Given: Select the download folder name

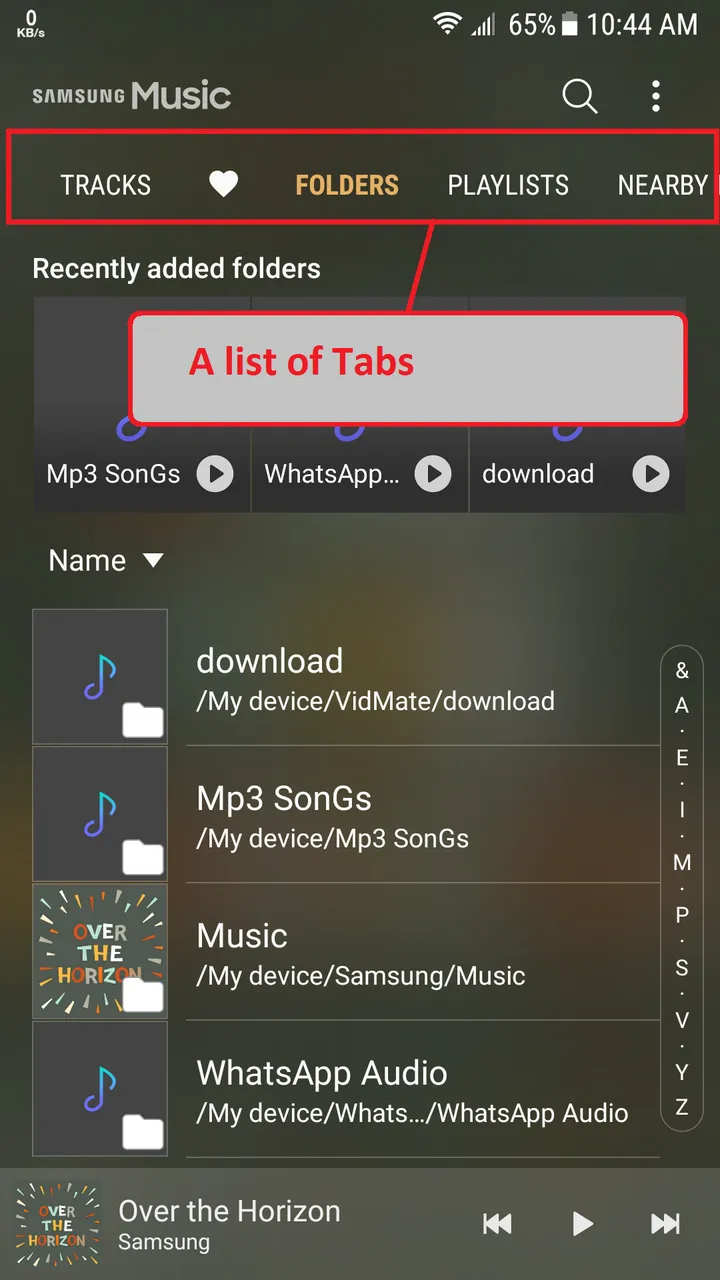Looking at the screenshot, I should [x=270, y=661].
